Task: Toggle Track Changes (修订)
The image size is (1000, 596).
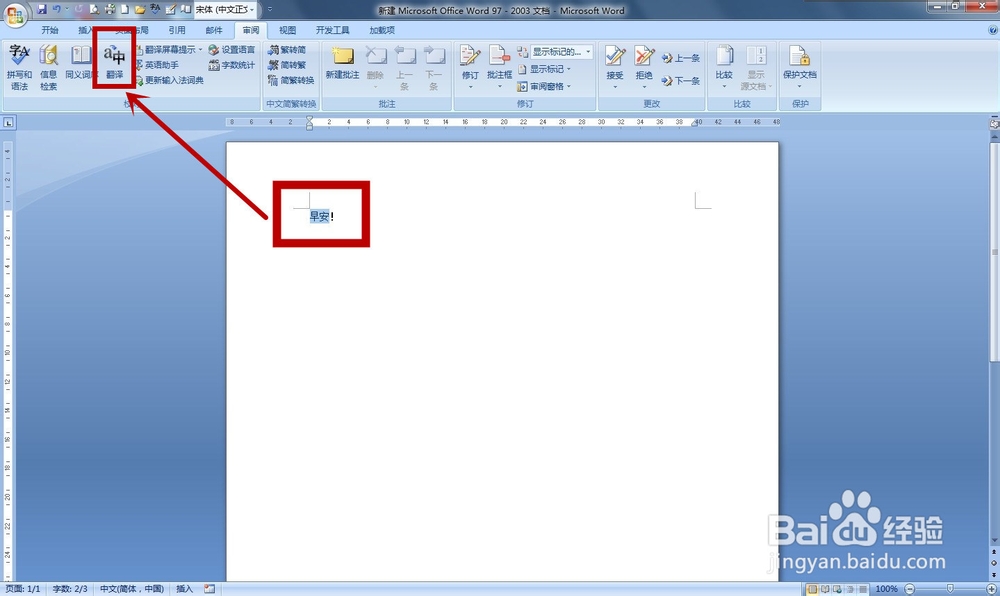Action: [470, 66]
